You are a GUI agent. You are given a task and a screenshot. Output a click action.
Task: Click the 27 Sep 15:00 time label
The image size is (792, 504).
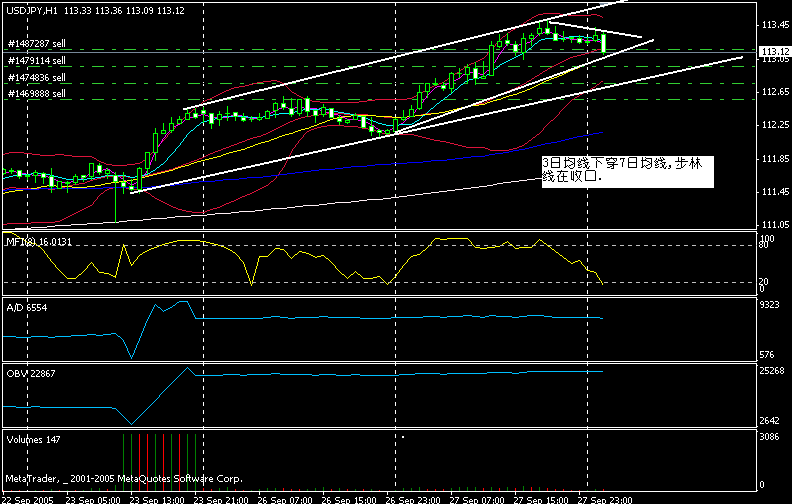tap(541, 500)
